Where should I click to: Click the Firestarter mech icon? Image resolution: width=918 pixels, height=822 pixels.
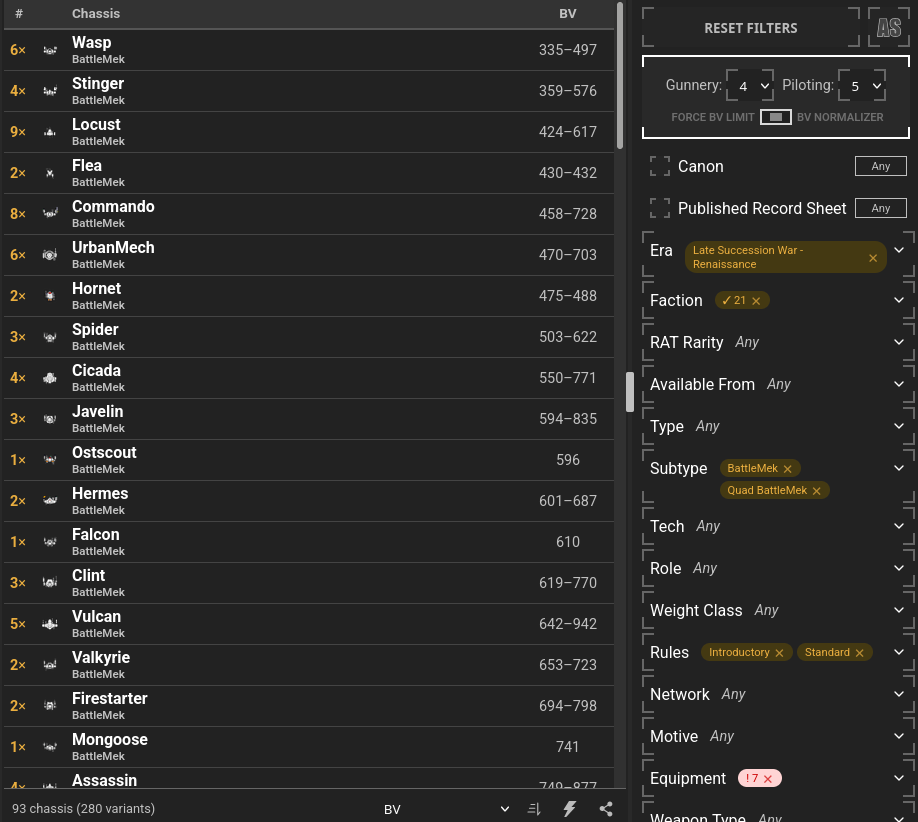pos(50,706)
